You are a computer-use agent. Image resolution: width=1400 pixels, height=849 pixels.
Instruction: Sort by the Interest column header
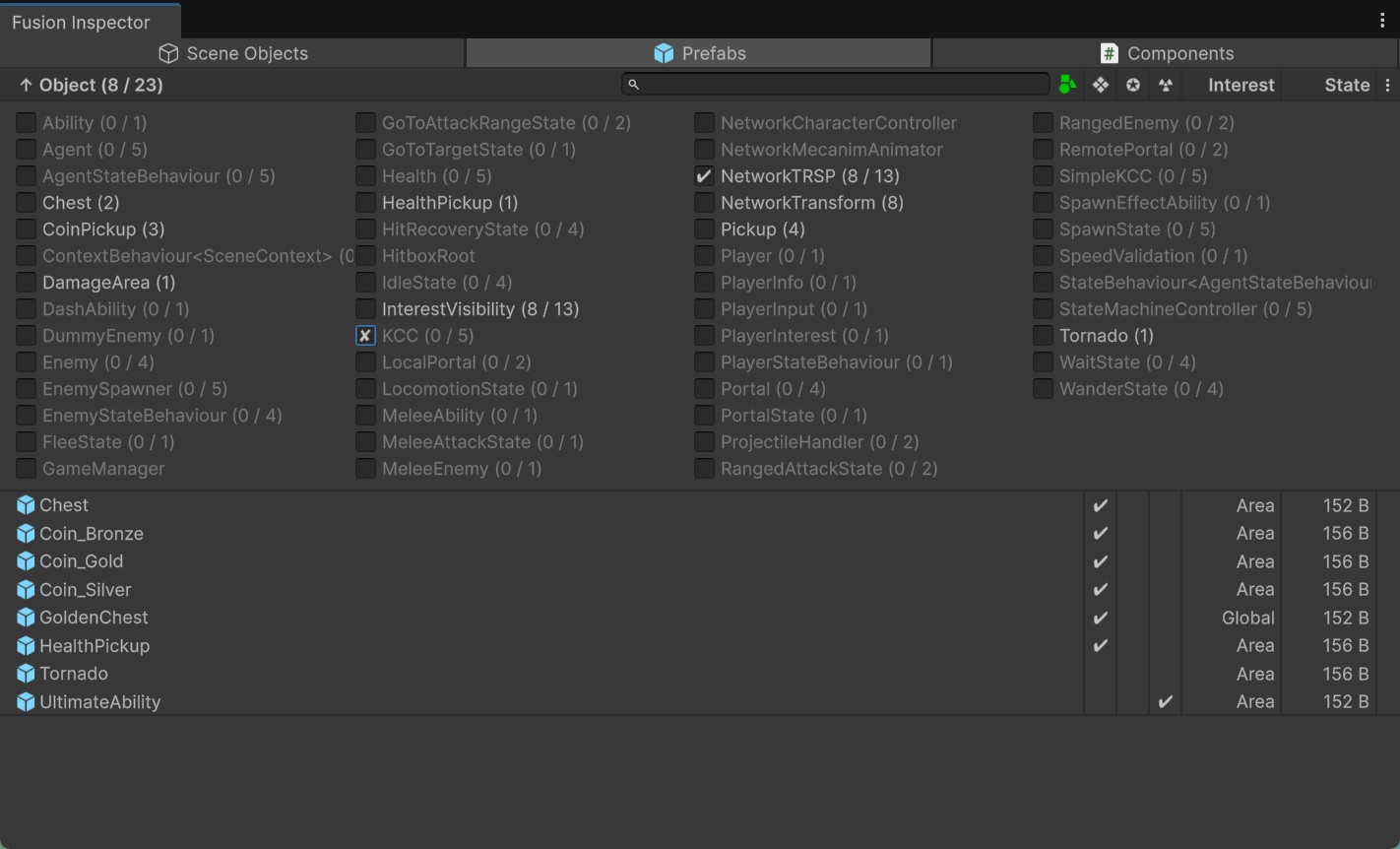[1241, 85]
